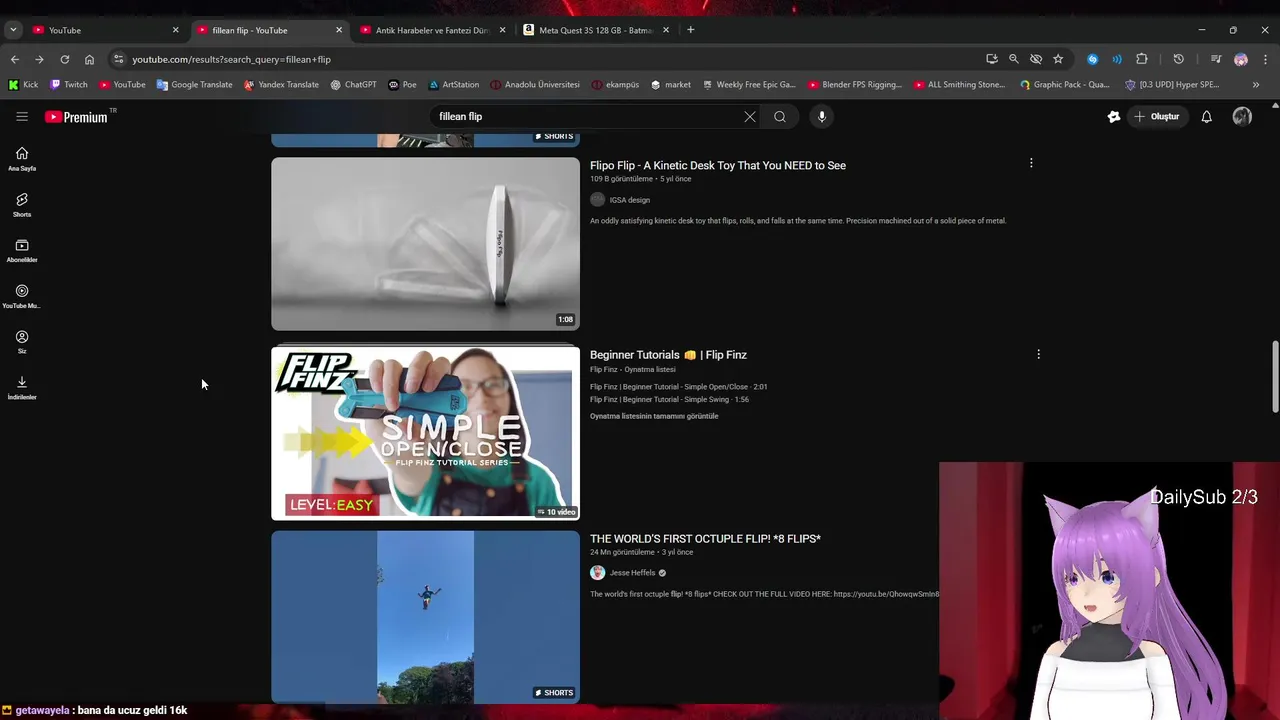1280x720 pixels.
Task: Open Chrome three-dot menu
Action: pos(1265,59)
